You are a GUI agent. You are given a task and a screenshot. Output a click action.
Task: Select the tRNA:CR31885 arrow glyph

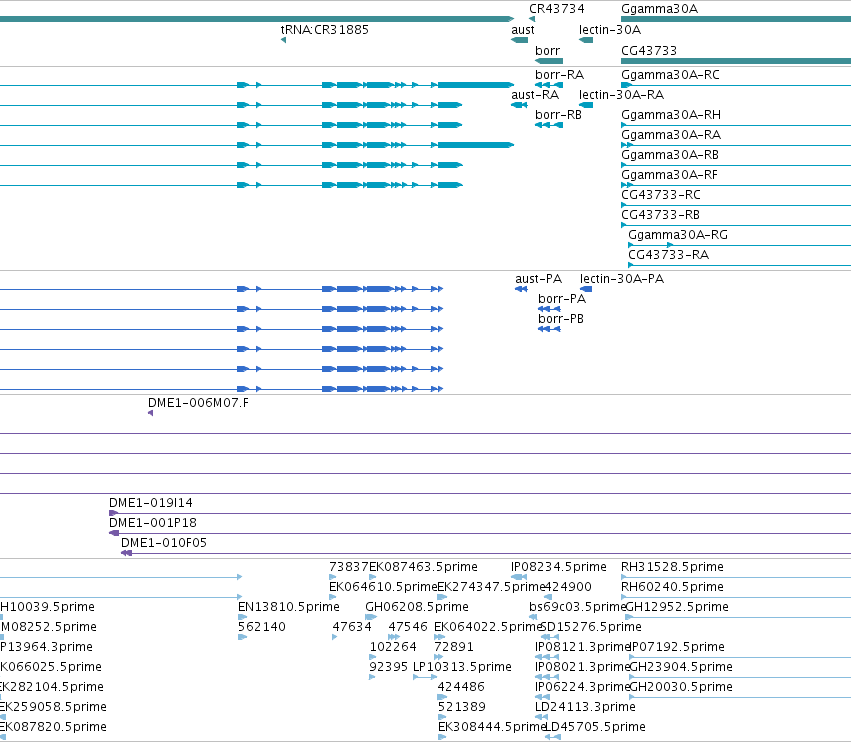(283, 40)
